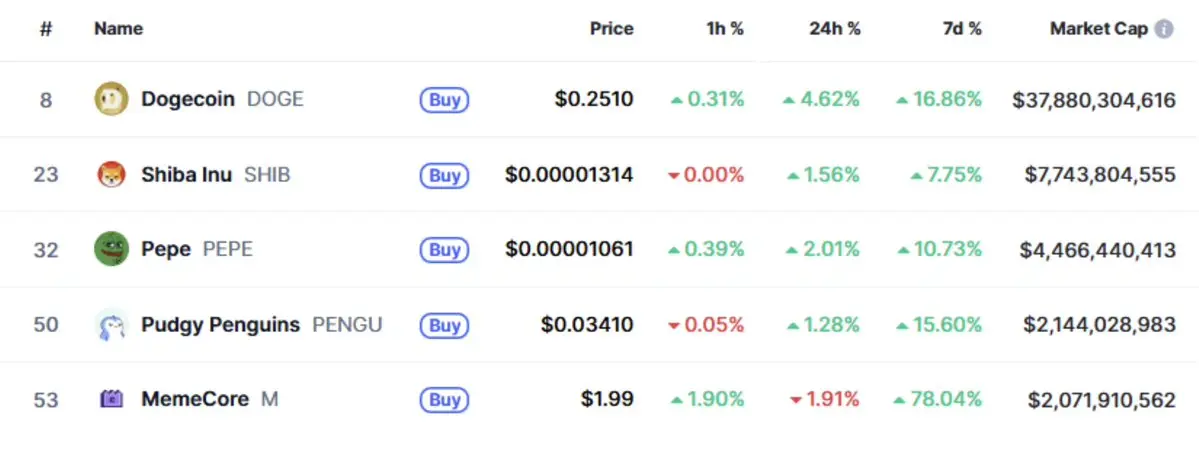Select Buy next to Pepe
Image resolution: width=1199 pixels, height=451 pixels.
tap(444, 250)
